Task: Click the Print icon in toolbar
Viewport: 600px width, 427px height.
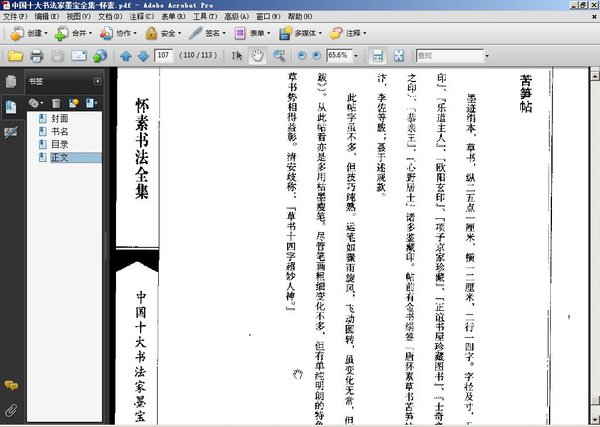Action: tap(36, 55)
